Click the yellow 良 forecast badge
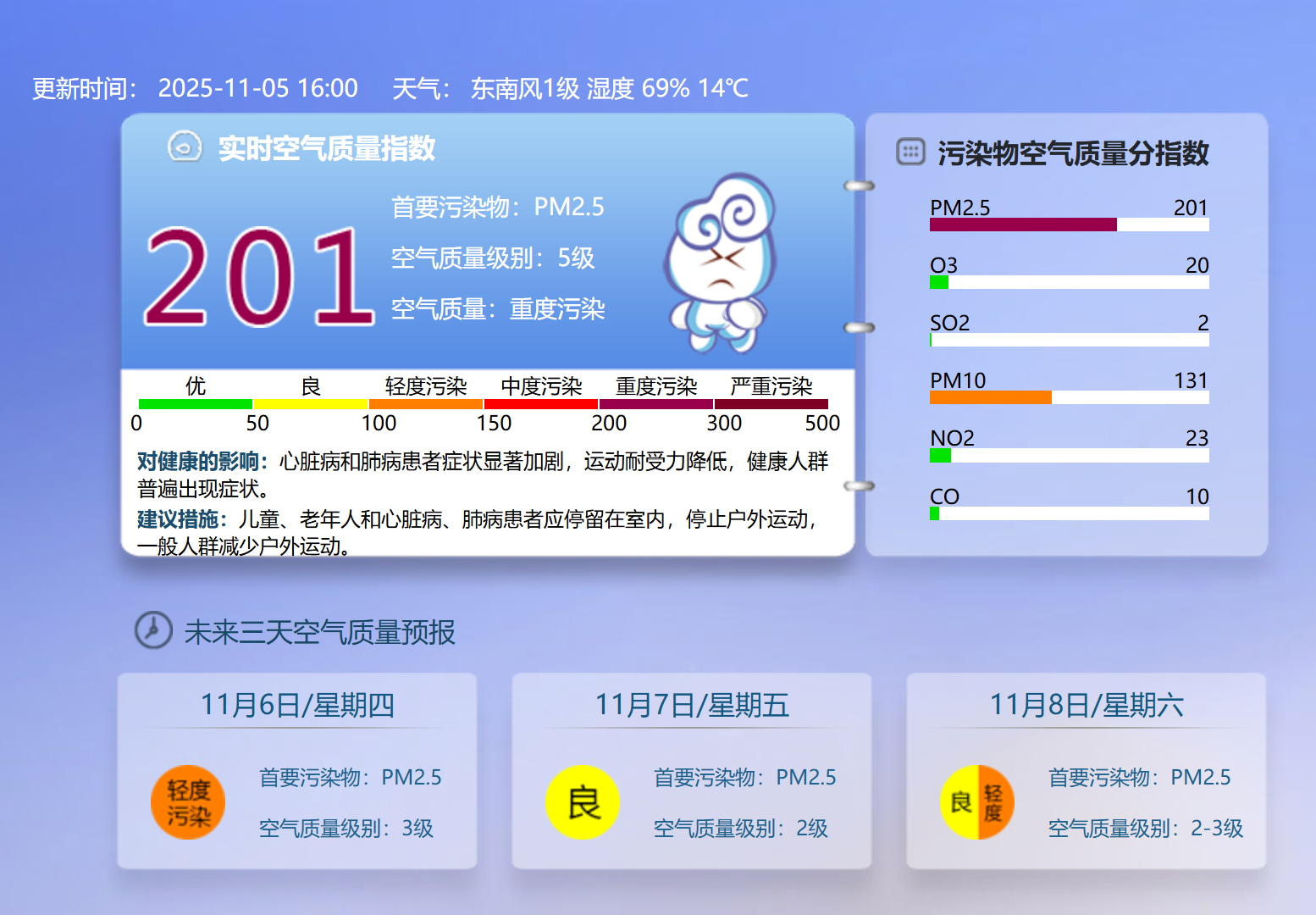This screenshot has width=1316, height=915. 583,802
